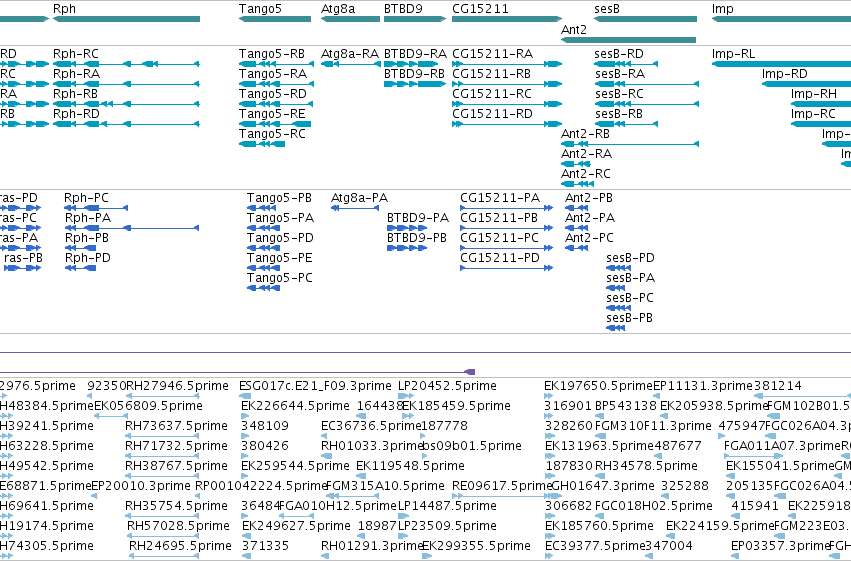Select protein sesB-PD
The image size is (851, 561).
click(x=618, y=267)
